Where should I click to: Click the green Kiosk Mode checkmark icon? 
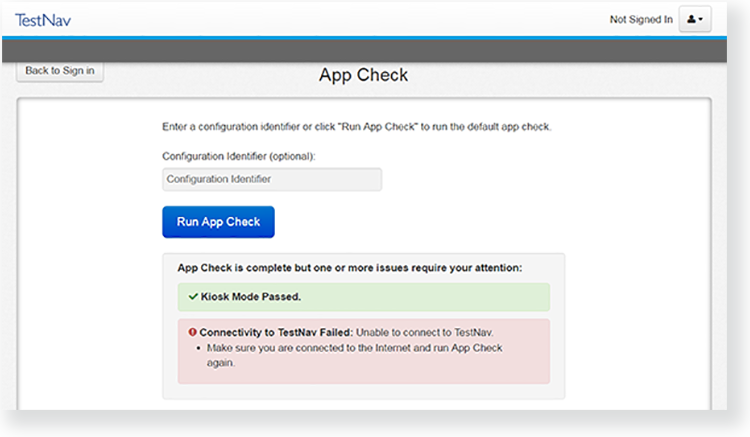(192, 297)
